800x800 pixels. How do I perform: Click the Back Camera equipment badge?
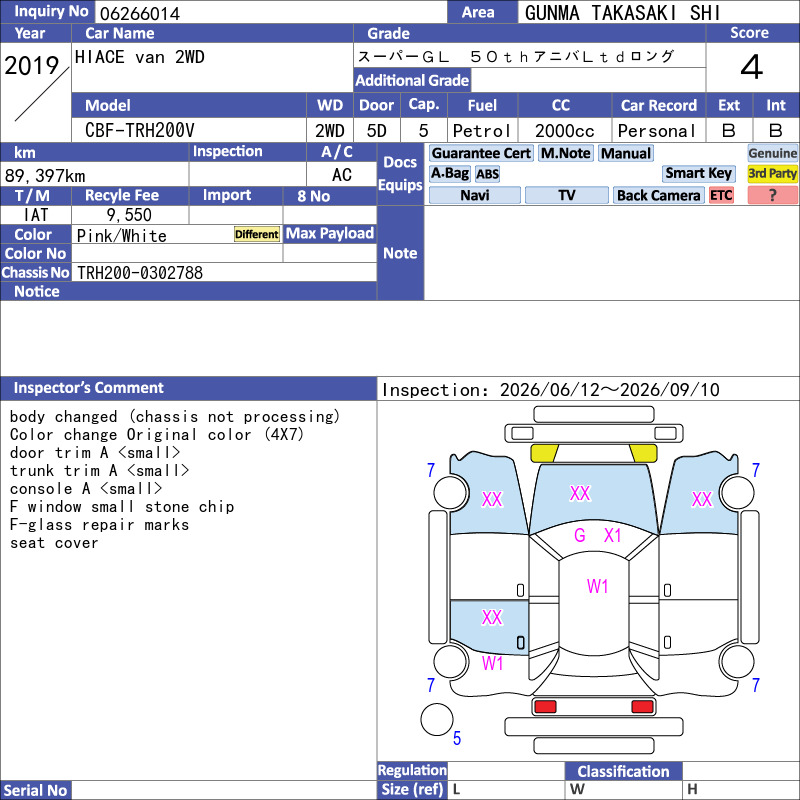[658, 195]
